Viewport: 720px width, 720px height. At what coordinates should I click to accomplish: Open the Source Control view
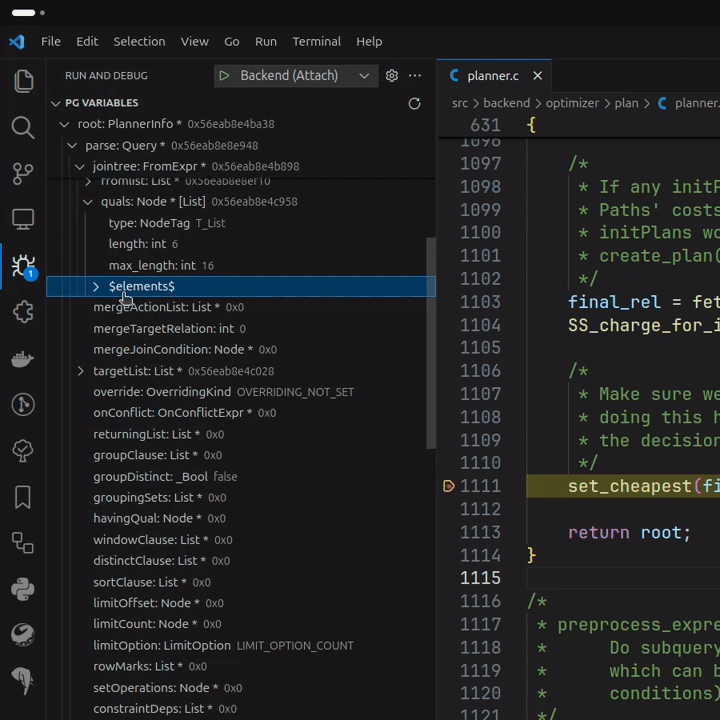click(x=23, y=173)
